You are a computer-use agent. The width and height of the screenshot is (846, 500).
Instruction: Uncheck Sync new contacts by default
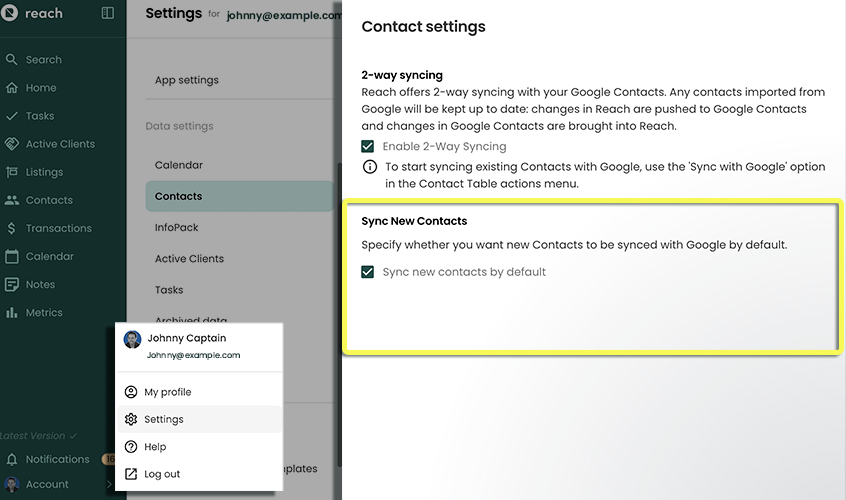coord(368,272)
